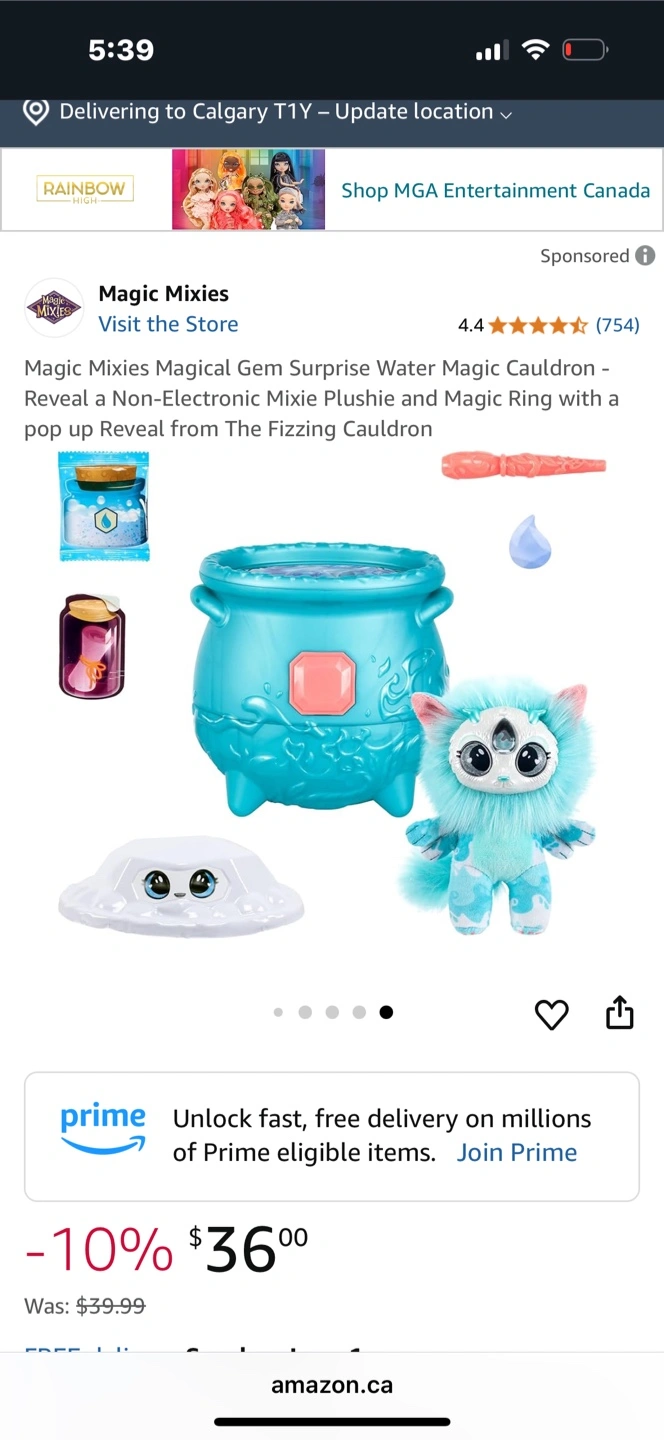Tap Shop MGA Entertainment Canada banner
664x1440 pixels.
click(496, 190)
